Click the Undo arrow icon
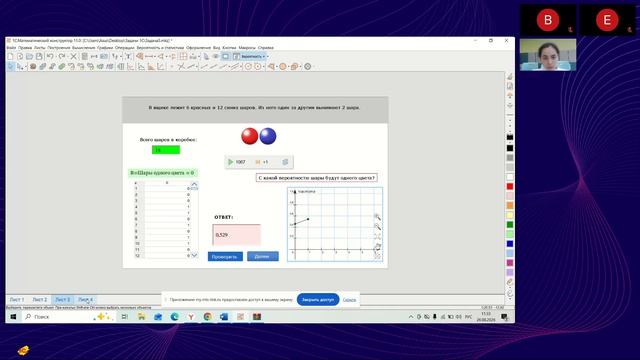 [50, 56]
